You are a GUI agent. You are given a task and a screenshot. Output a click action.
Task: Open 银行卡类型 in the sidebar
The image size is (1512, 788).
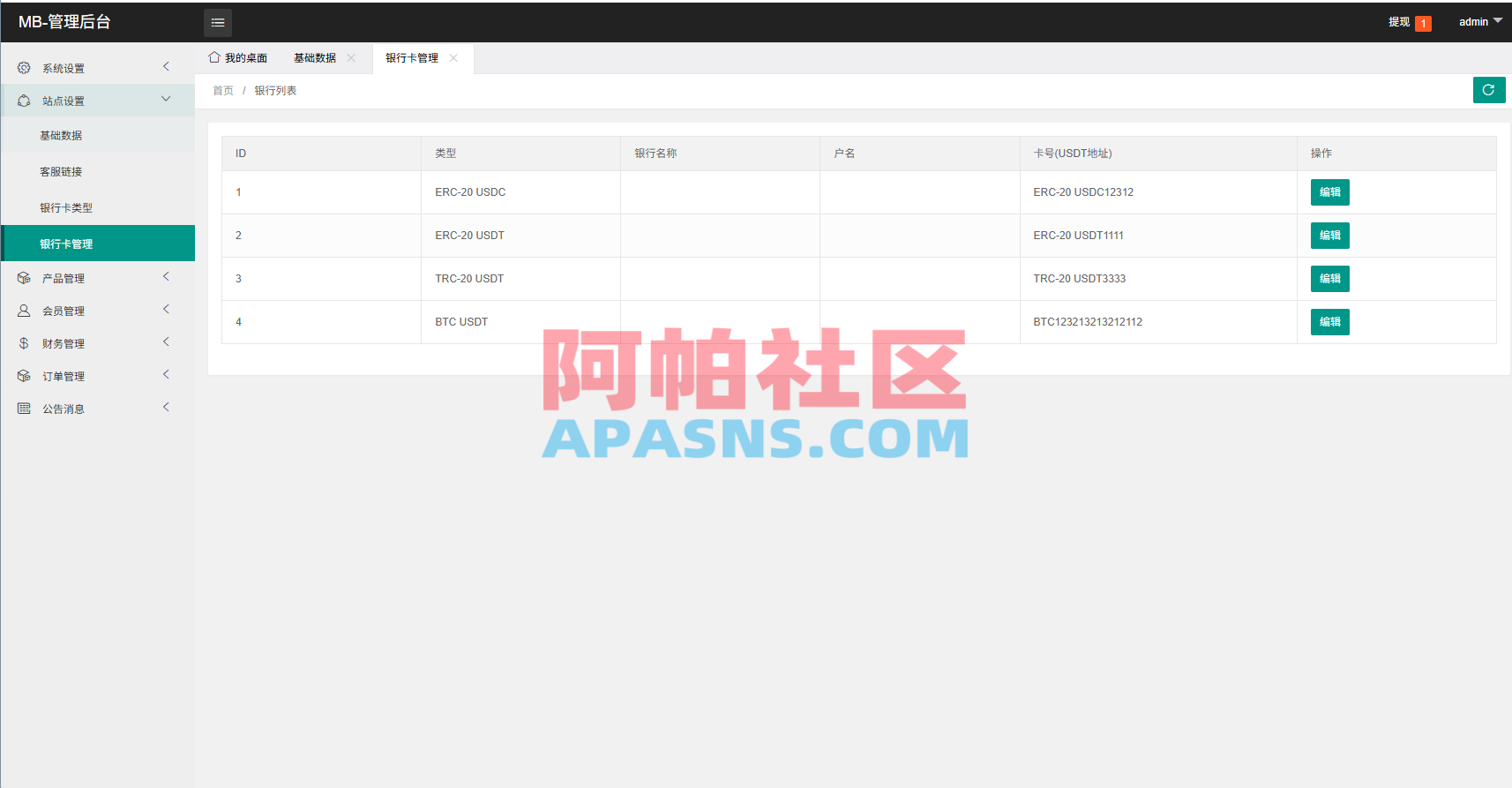coord(98,207)
